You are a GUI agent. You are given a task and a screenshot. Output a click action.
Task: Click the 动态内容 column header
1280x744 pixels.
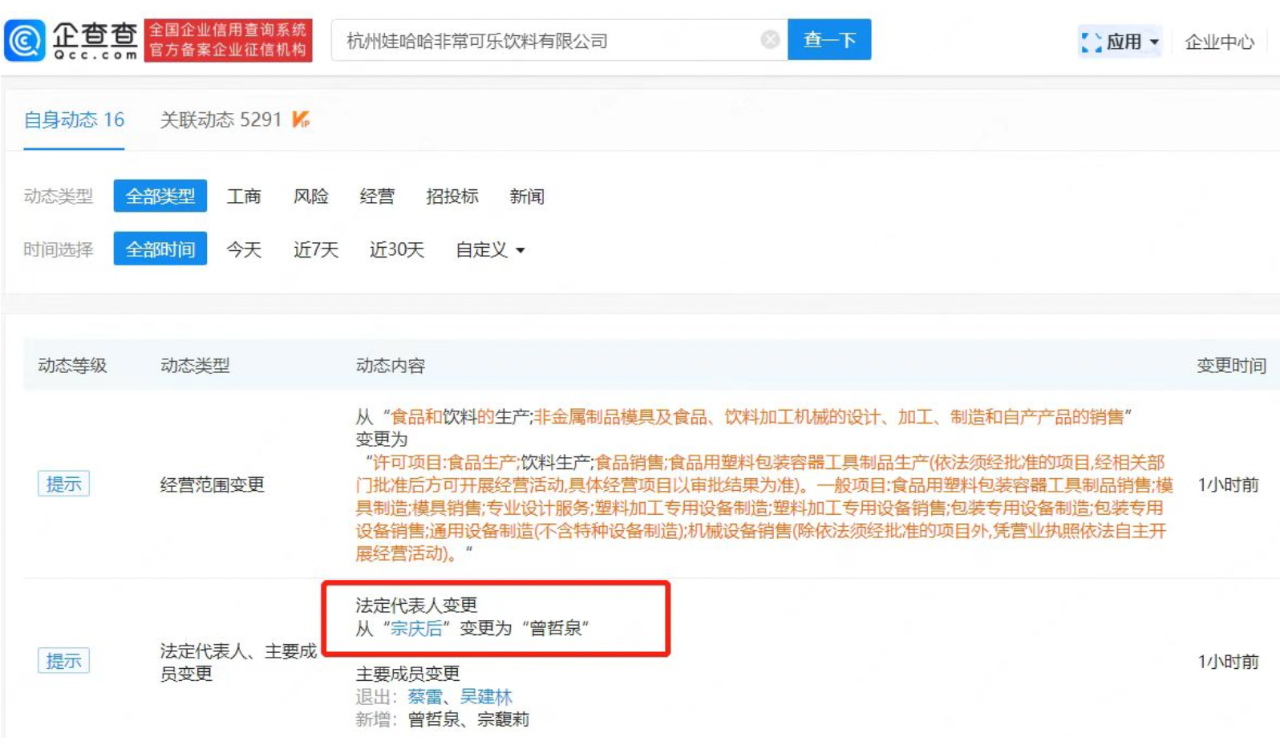tap(390, 365)
